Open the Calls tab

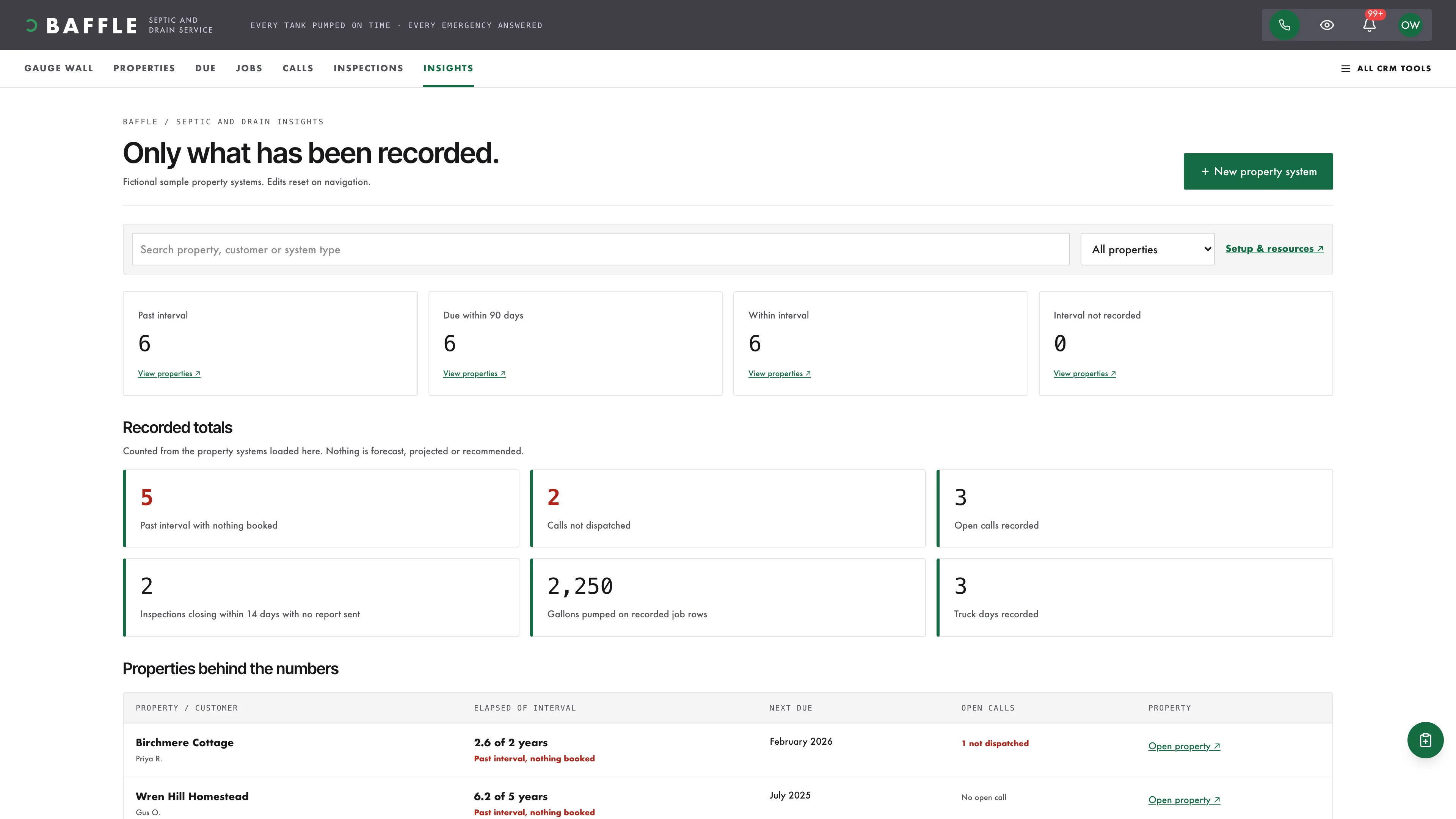pos(298,68)
